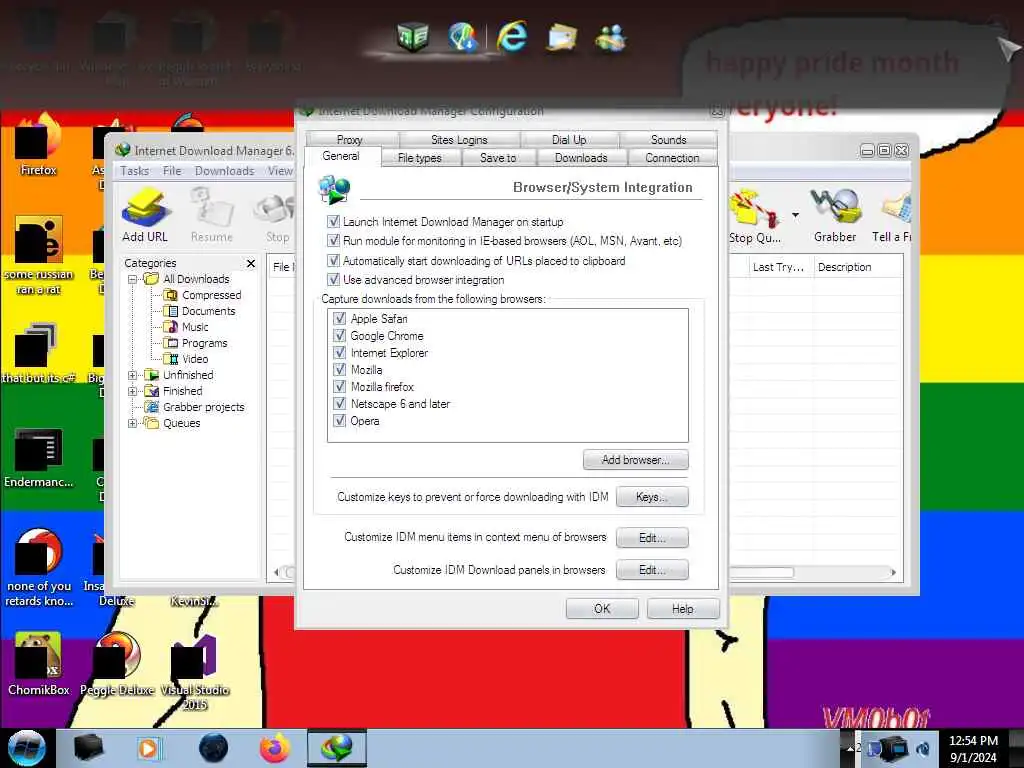This screenshot has width=1024, height=768.
Task: Uncheck Netscape 6 and later
Action: tap(340, 403)
